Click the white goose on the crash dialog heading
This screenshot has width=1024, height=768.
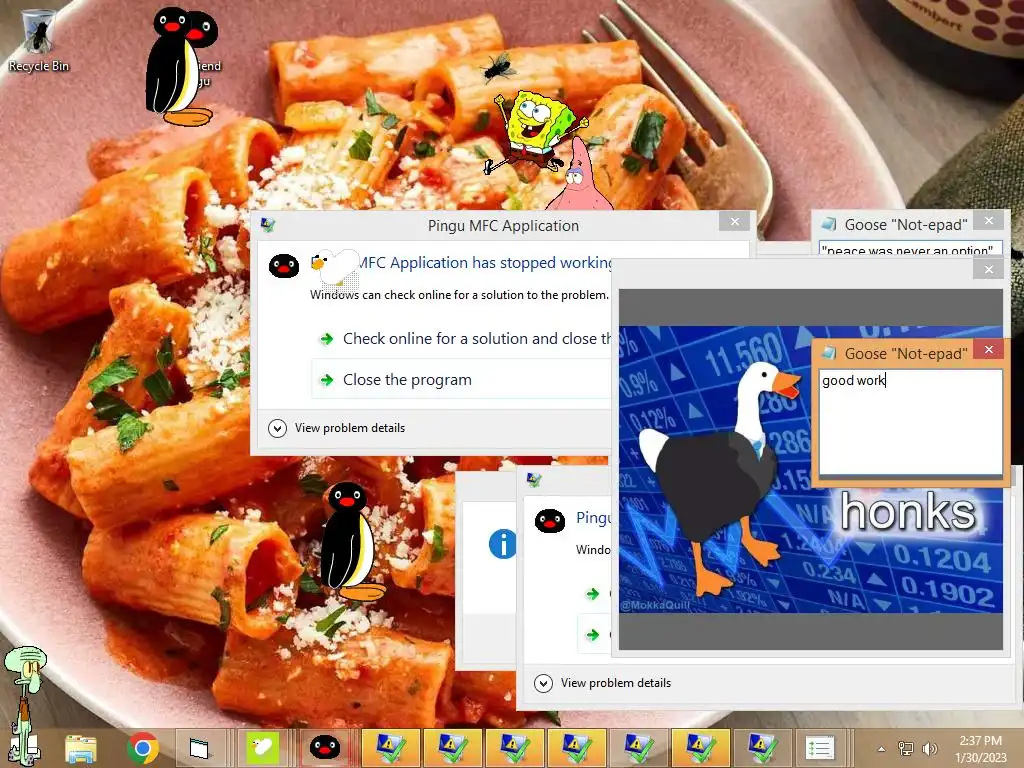tap(336, 267)
